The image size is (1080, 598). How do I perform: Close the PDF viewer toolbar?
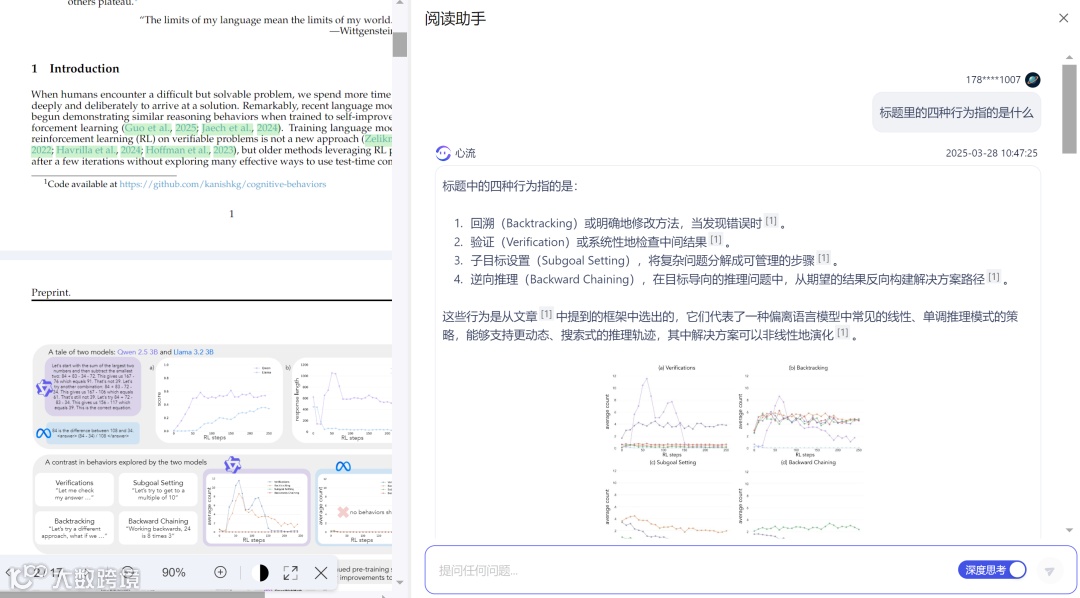coord(321,573)
